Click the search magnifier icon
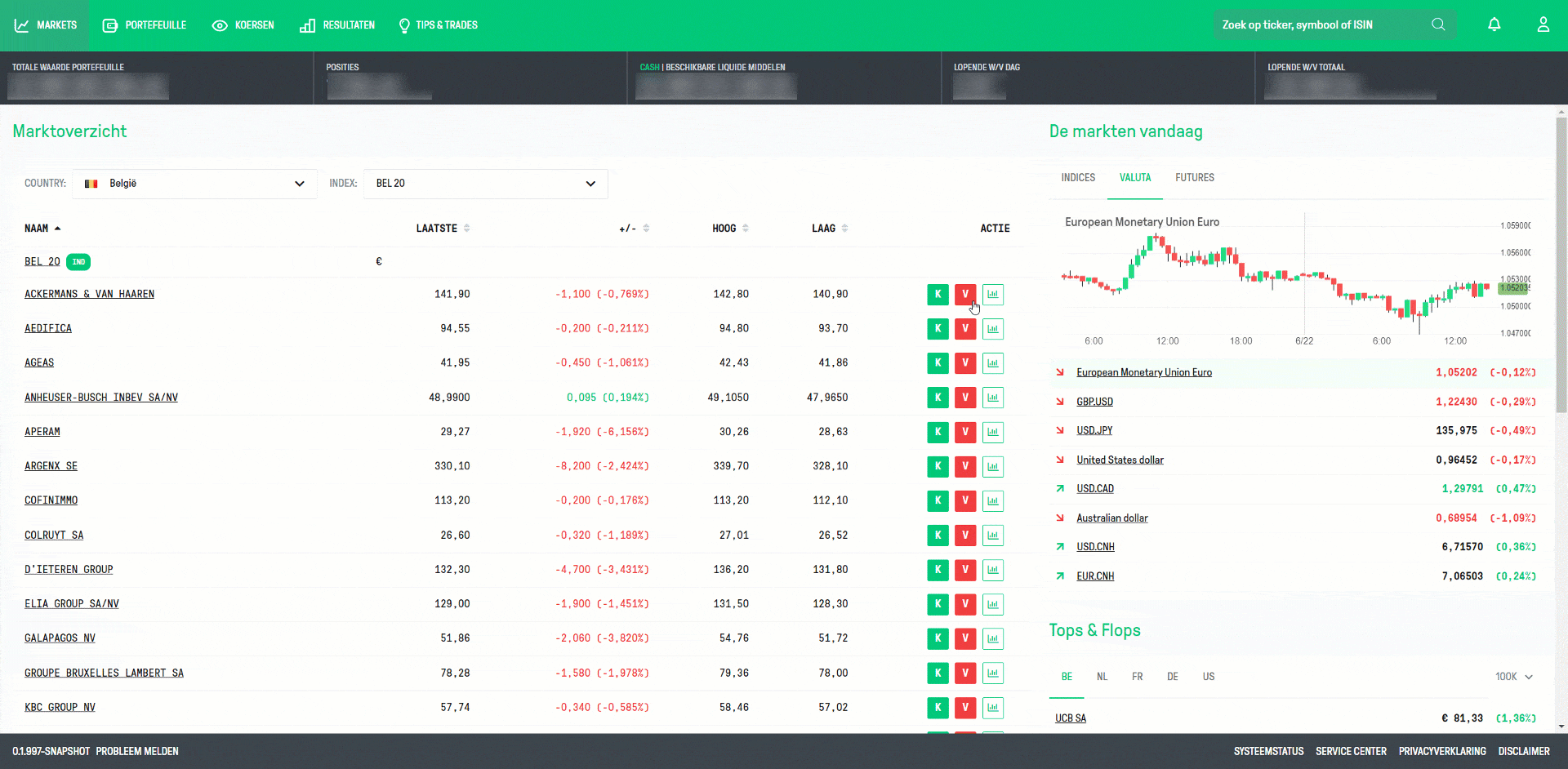Image resolution: width=1568 pixels, height=769 pixels. pyautogui.click(x=1438, y=24)
